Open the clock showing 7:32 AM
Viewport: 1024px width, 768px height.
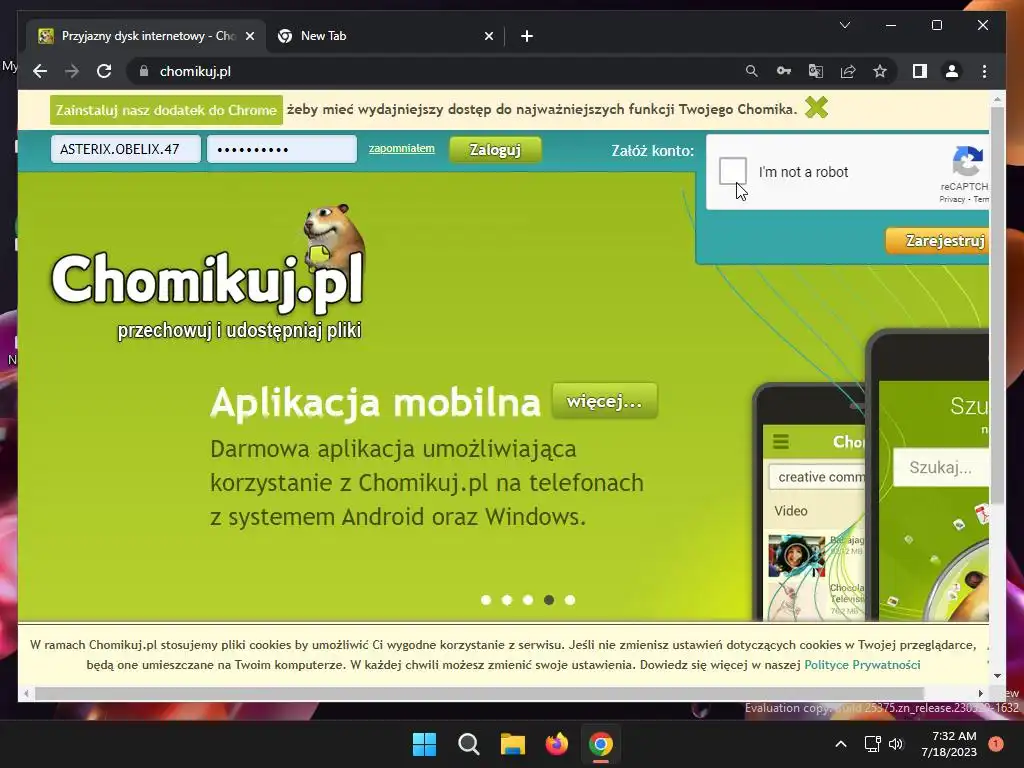coord(949,744)
